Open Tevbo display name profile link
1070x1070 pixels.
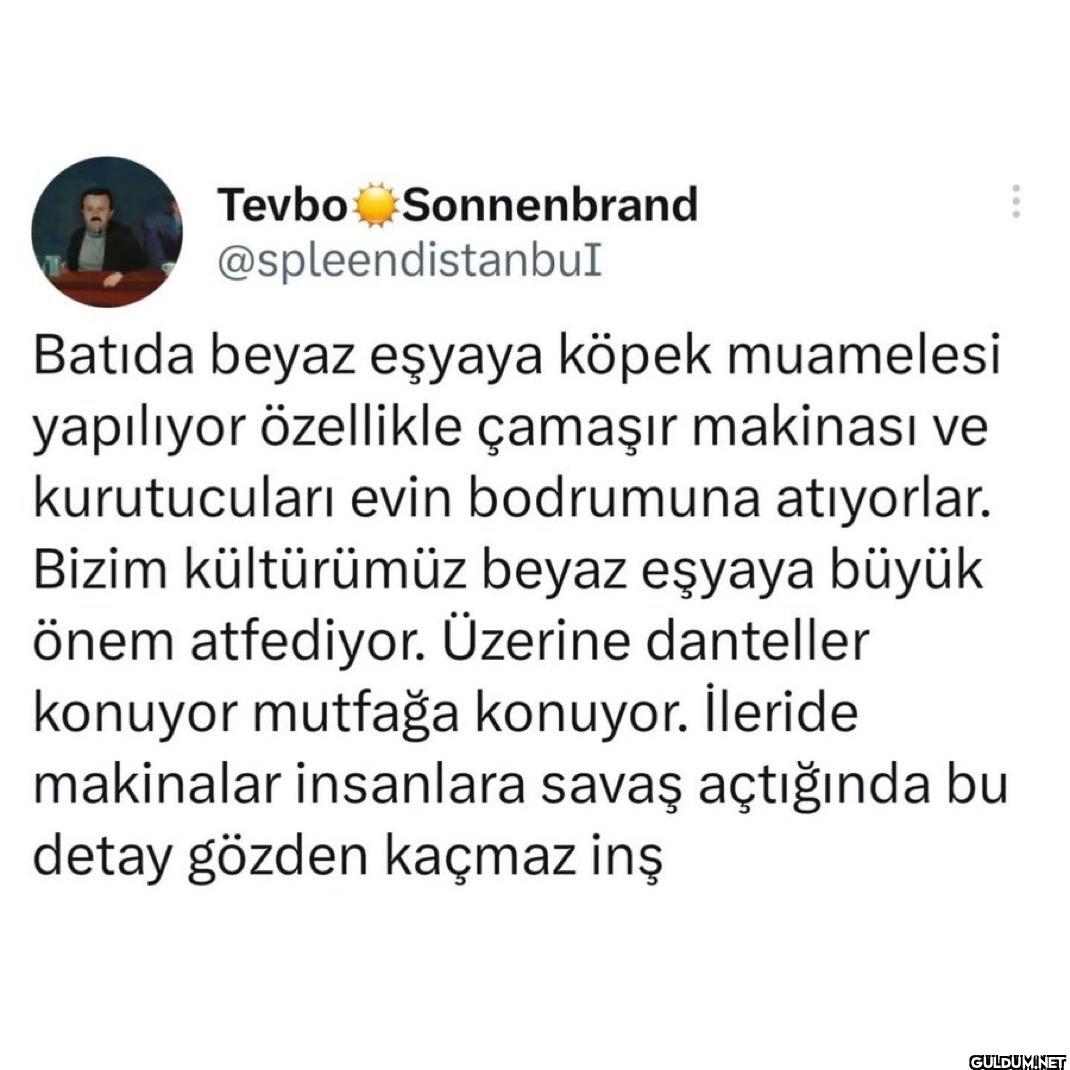(283, 205)
